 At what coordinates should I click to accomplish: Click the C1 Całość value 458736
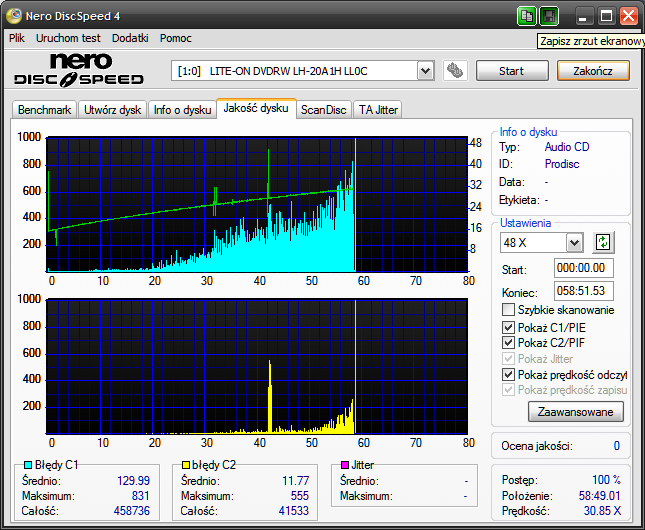pyautogui.click(x=132, y=511)
